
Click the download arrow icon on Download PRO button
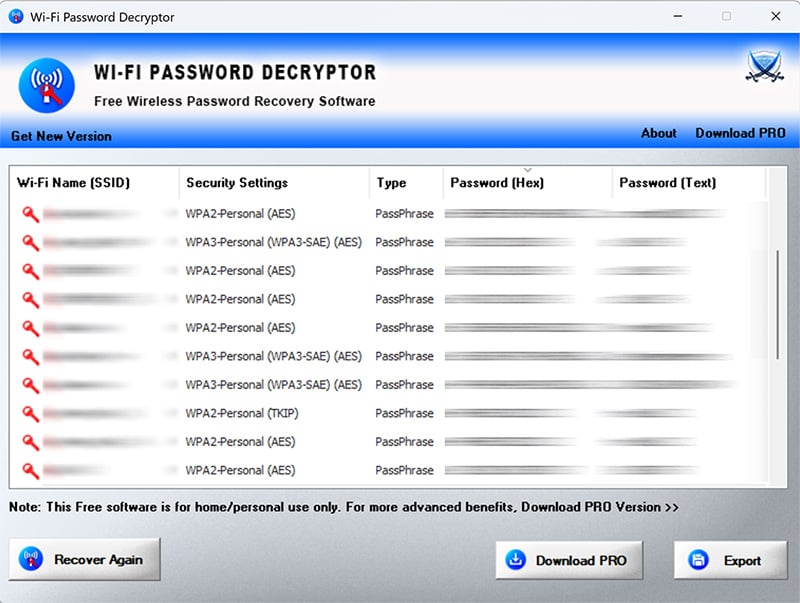pos(516,561)
